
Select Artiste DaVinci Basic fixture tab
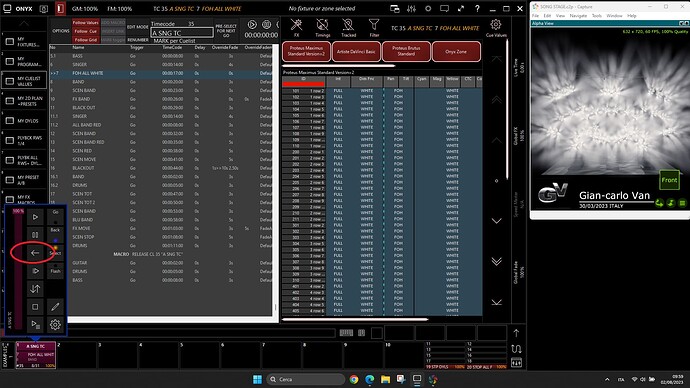[x=356, y=51]
